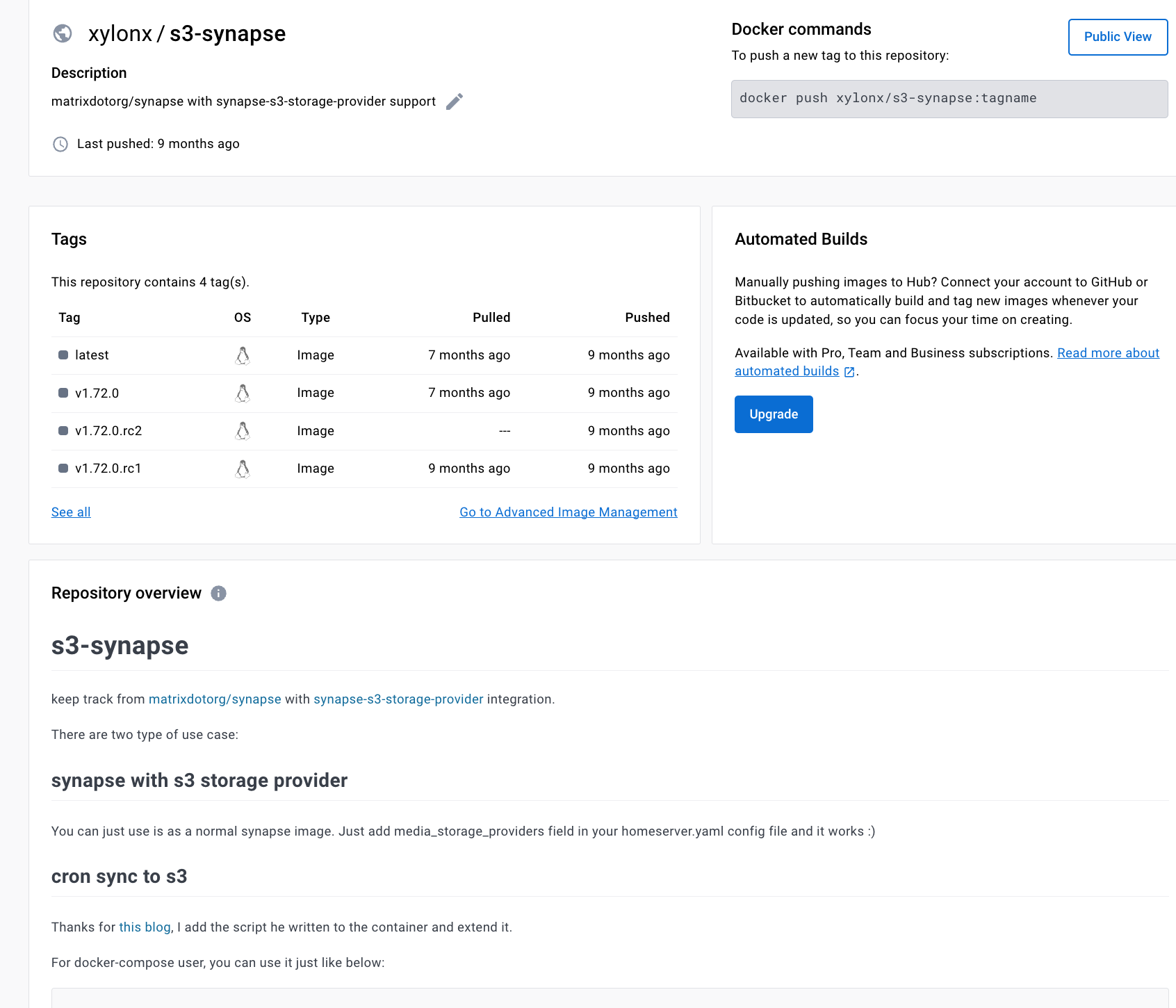Image resolution: width=1176 pixels, height=1008 pixels.
Task: Click the status indicator next to v1.72.0
Action: tap(62, 393)
